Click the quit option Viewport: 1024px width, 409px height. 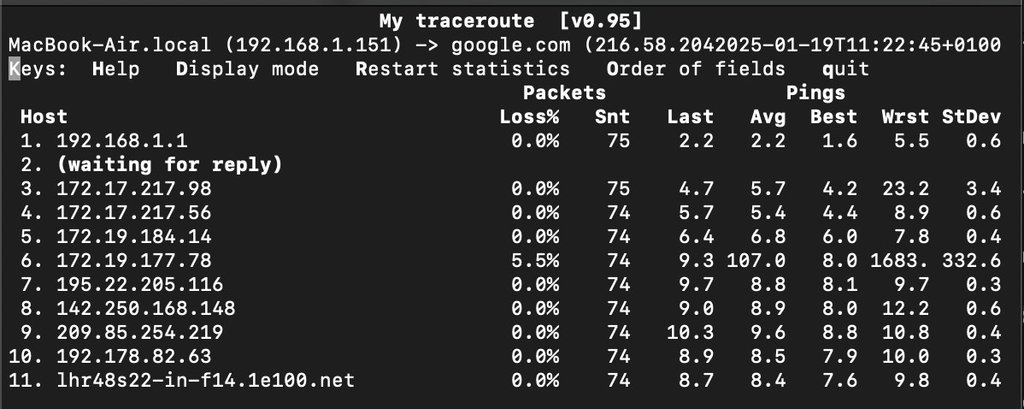845,69
